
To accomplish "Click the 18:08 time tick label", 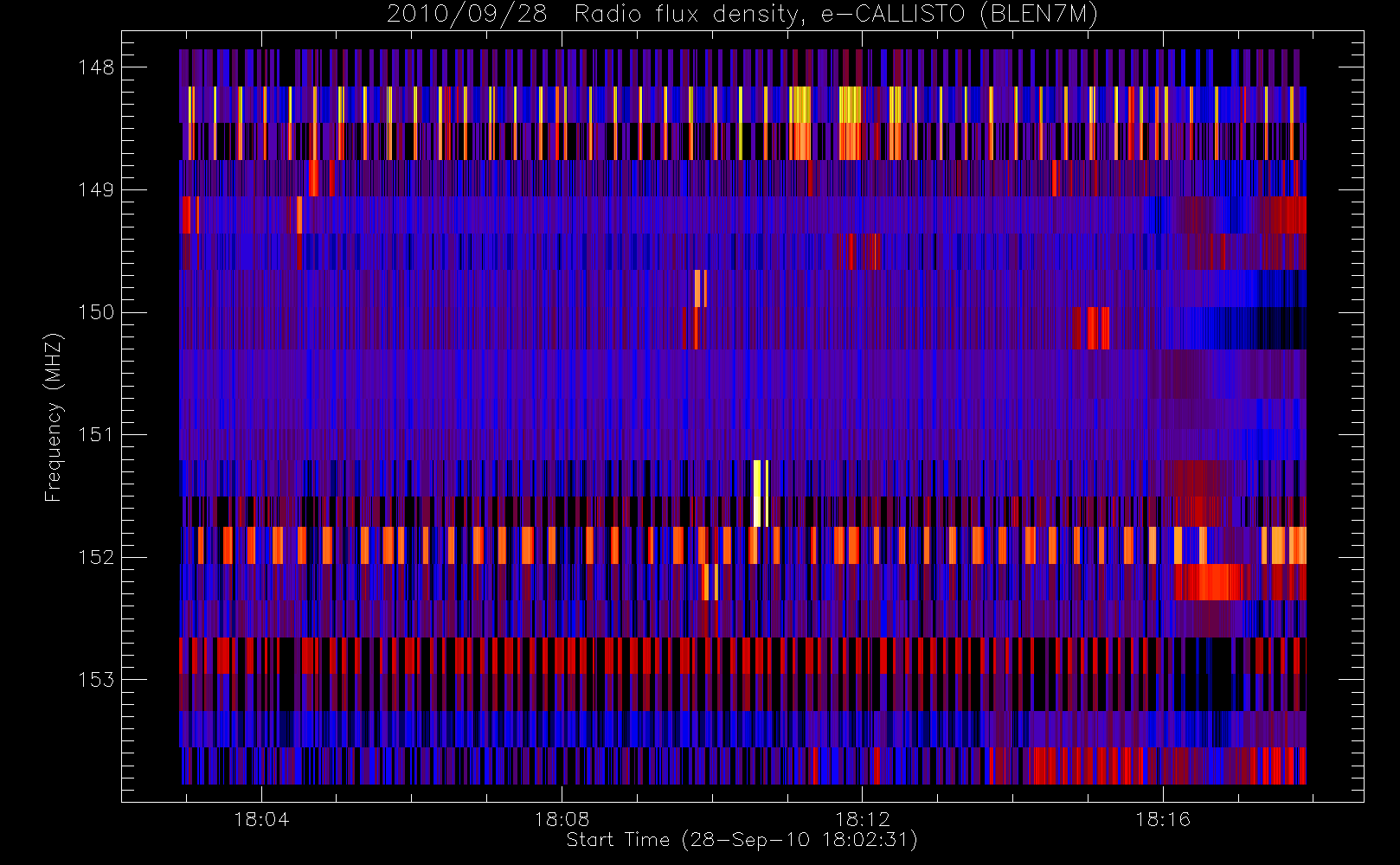I will [x=562, y=819].
